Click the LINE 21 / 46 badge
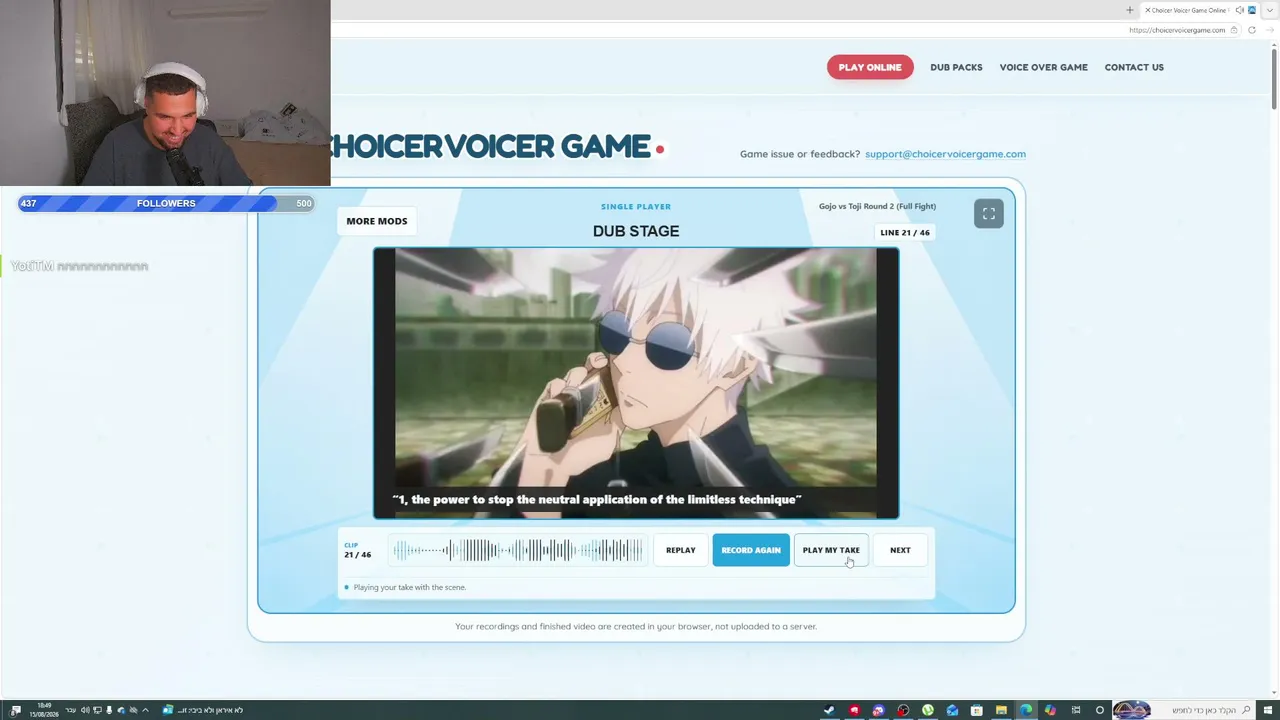 (905, 233)
